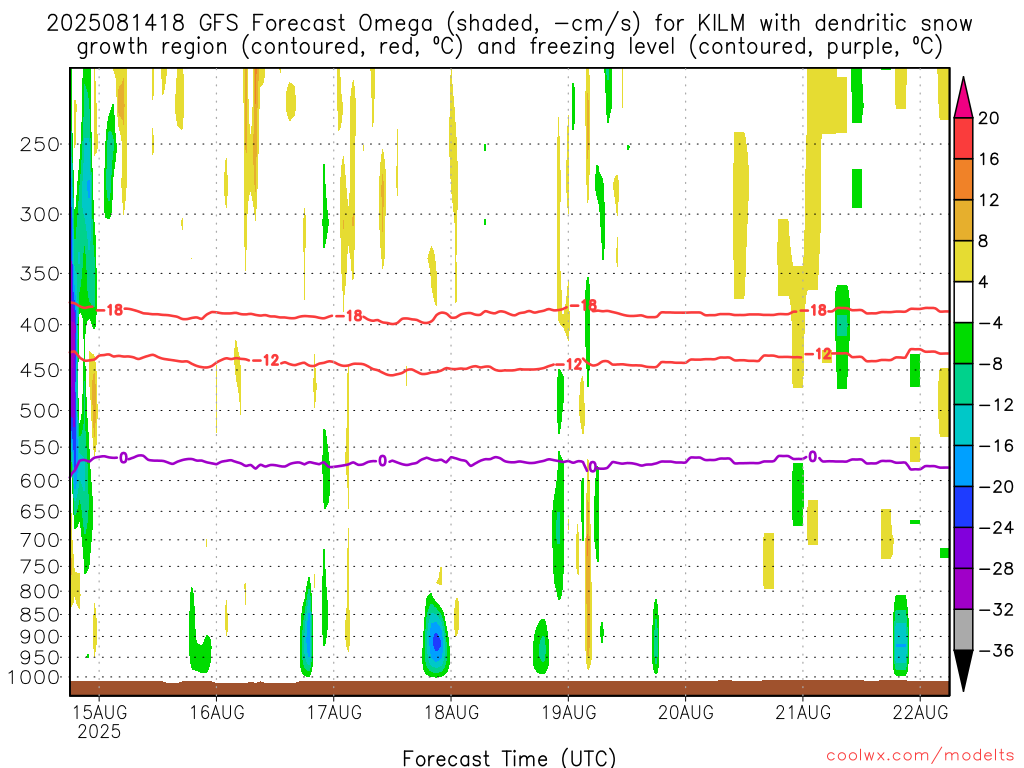Click the purple 0 label near 21AUG
Screen dimensions: 1024x768
(812, 457)
